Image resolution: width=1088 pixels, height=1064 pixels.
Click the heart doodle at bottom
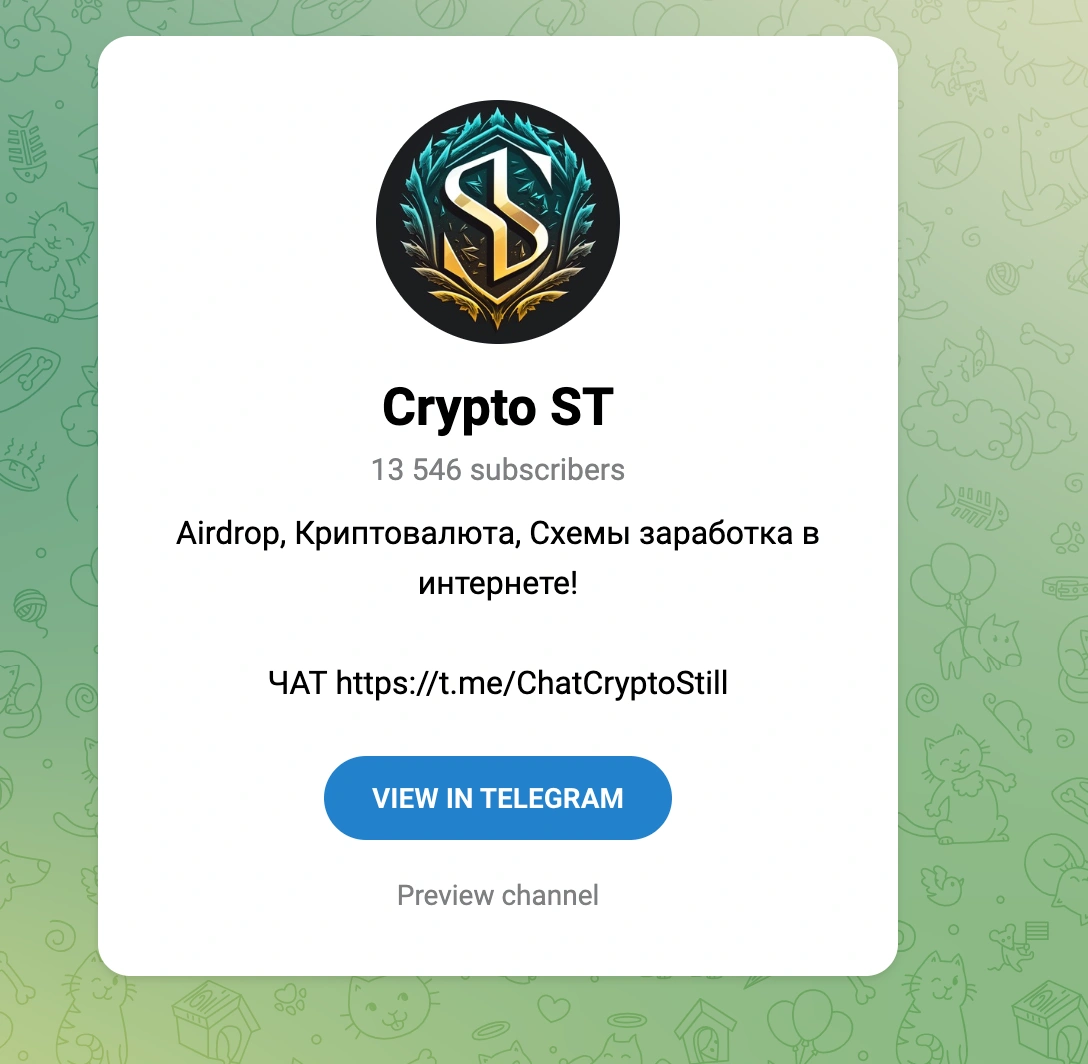[x=553, y=1007]
